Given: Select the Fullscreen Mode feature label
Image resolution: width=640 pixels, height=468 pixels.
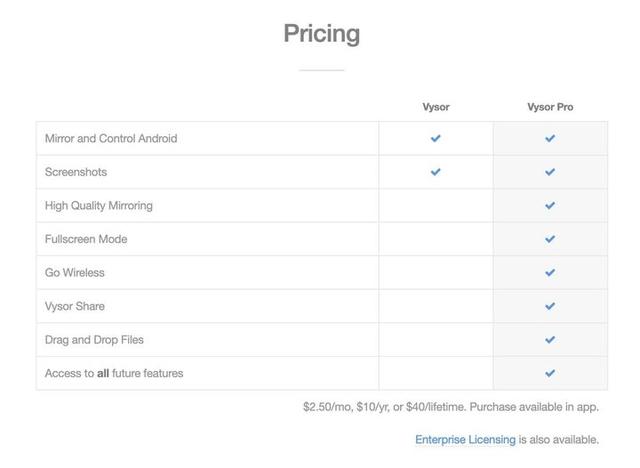Looking at the screenshot, I should [86, 239].
